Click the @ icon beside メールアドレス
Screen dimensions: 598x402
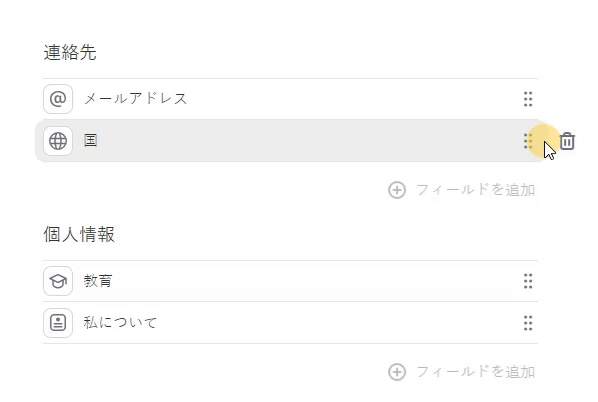point(58,99)
